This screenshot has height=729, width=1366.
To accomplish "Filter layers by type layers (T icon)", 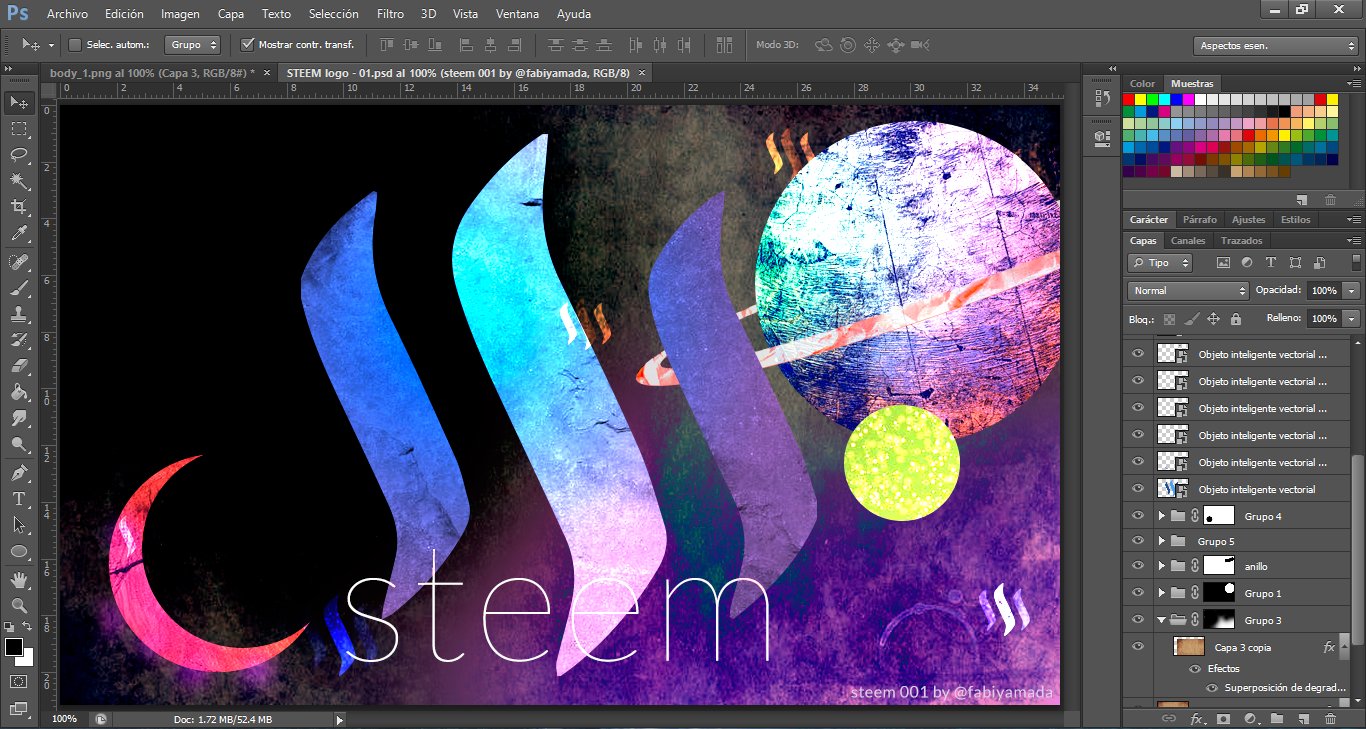I will click(1271, 263).
